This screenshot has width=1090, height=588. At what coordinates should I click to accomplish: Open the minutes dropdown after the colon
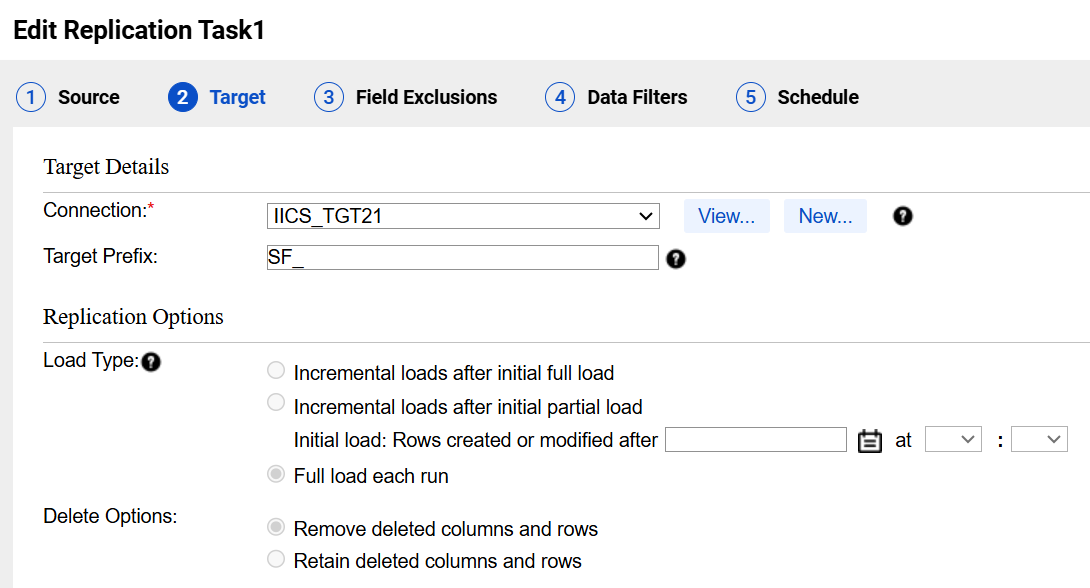[x=1039, y=439]
